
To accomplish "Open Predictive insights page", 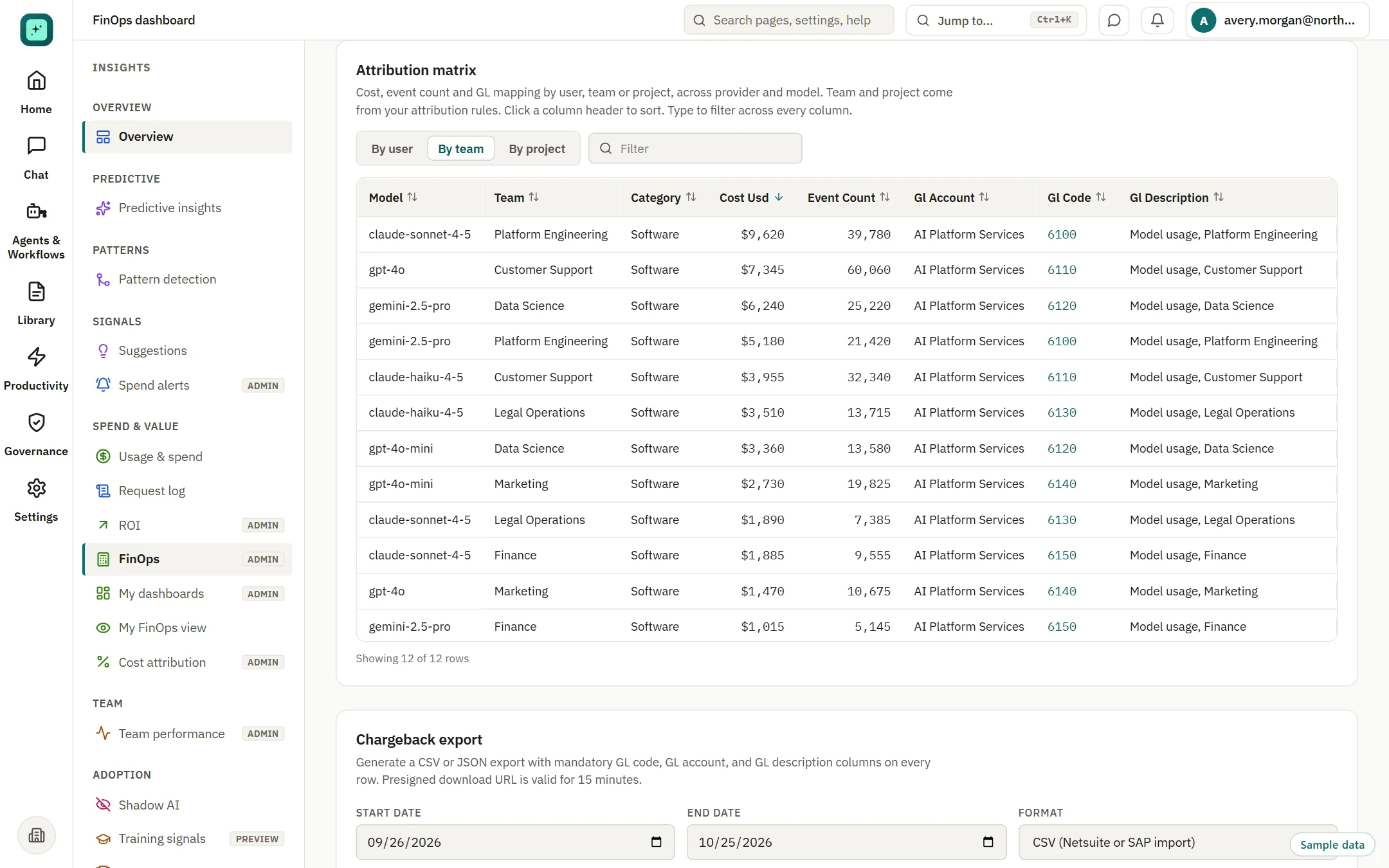I will (187, 208).
